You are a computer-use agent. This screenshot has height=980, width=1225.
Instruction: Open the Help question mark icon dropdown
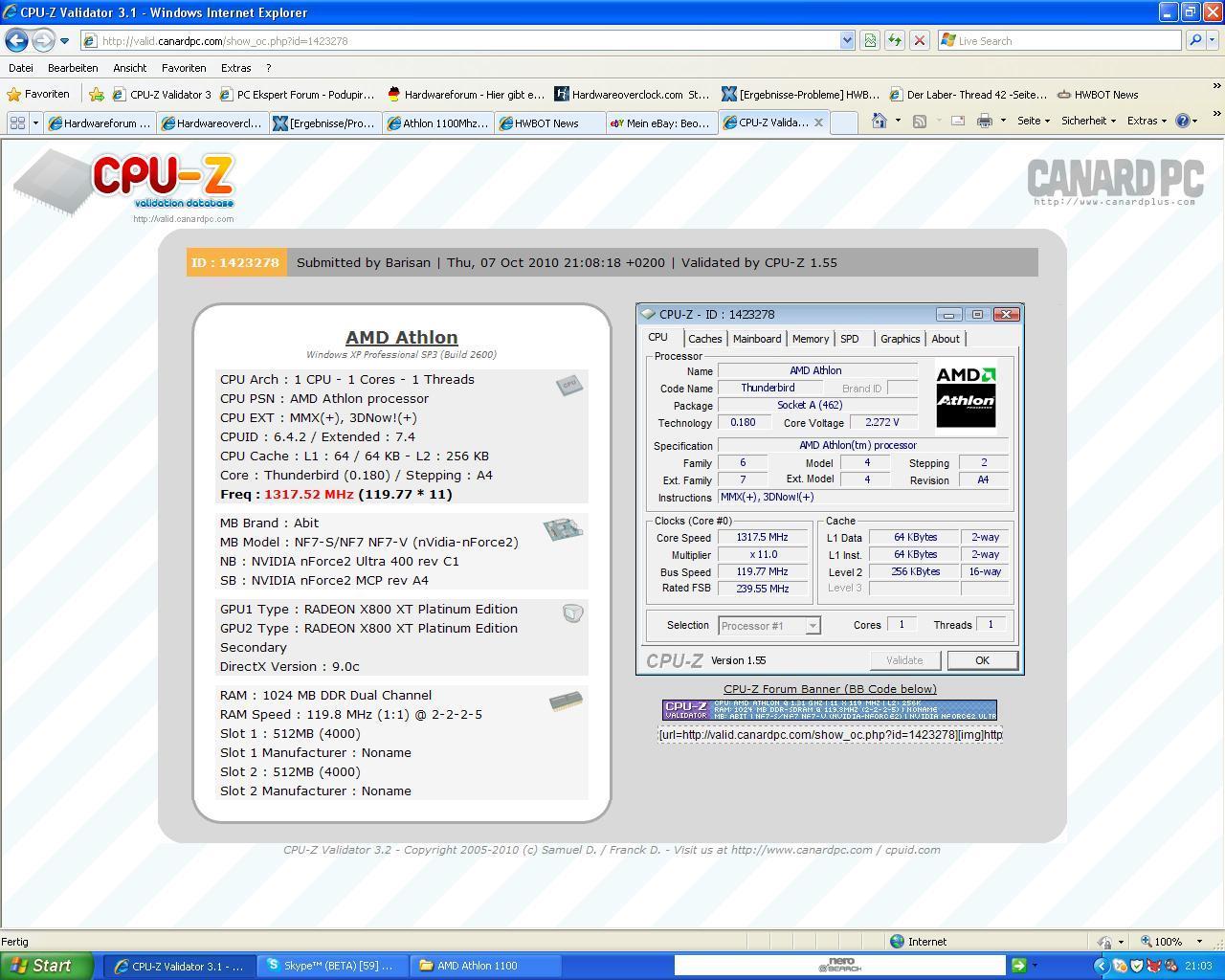tap(1187, 121)
